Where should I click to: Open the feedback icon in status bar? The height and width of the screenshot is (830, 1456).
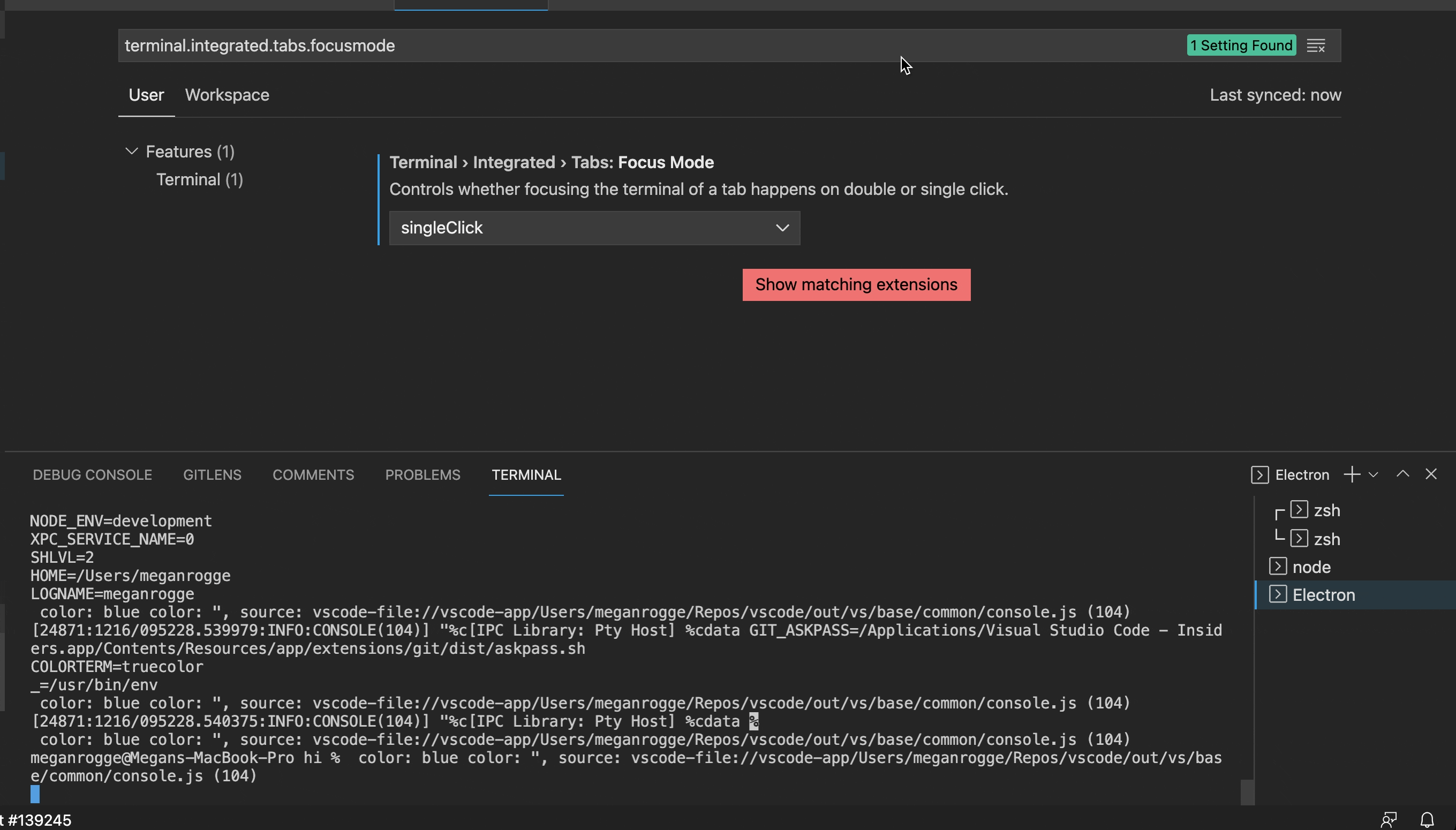(1389, 820)
